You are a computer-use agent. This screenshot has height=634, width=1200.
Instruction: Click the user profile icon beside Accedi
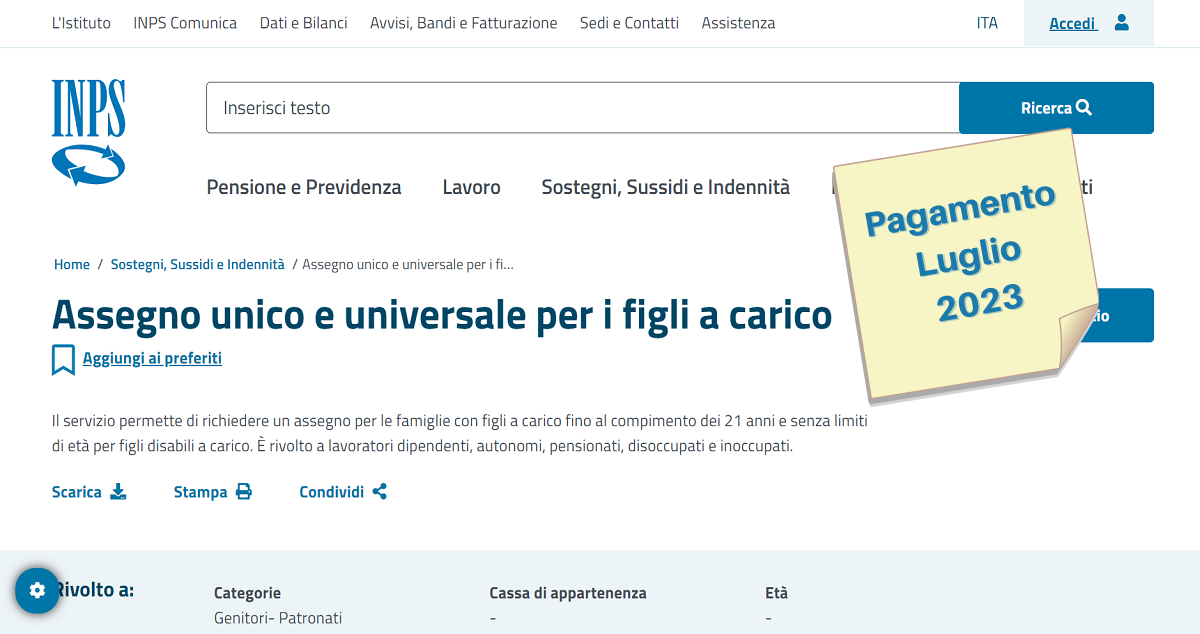[1121, 22]
